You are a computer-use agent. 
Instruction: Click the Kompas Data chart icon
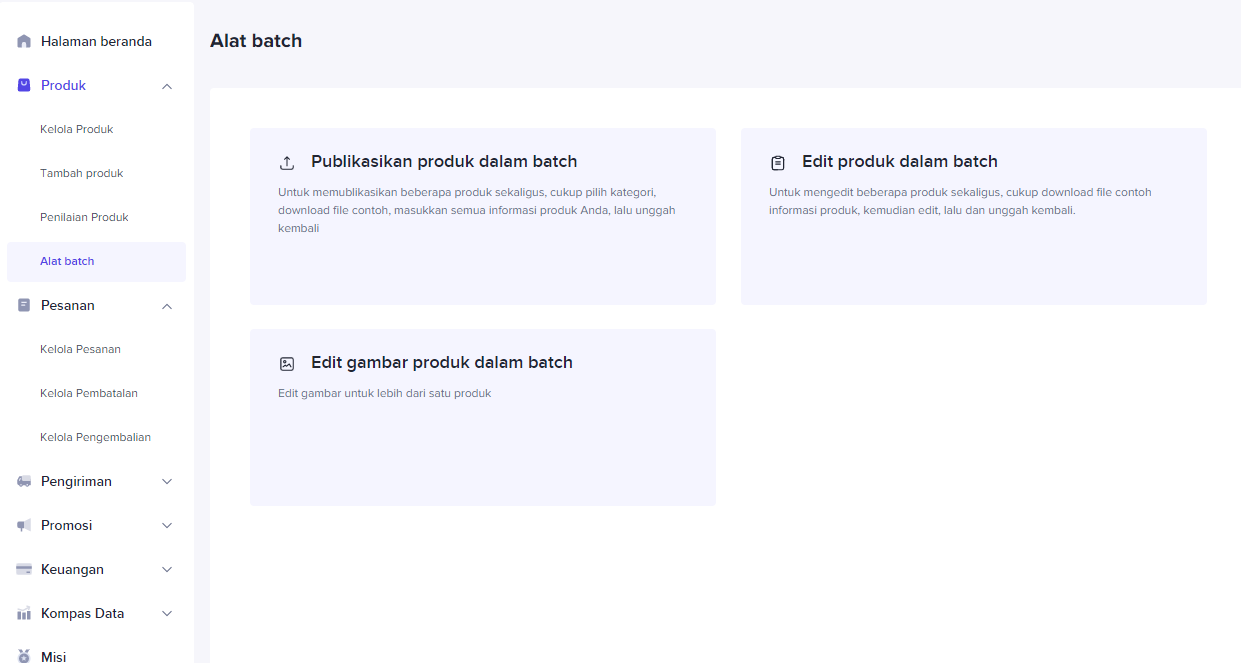24,614
